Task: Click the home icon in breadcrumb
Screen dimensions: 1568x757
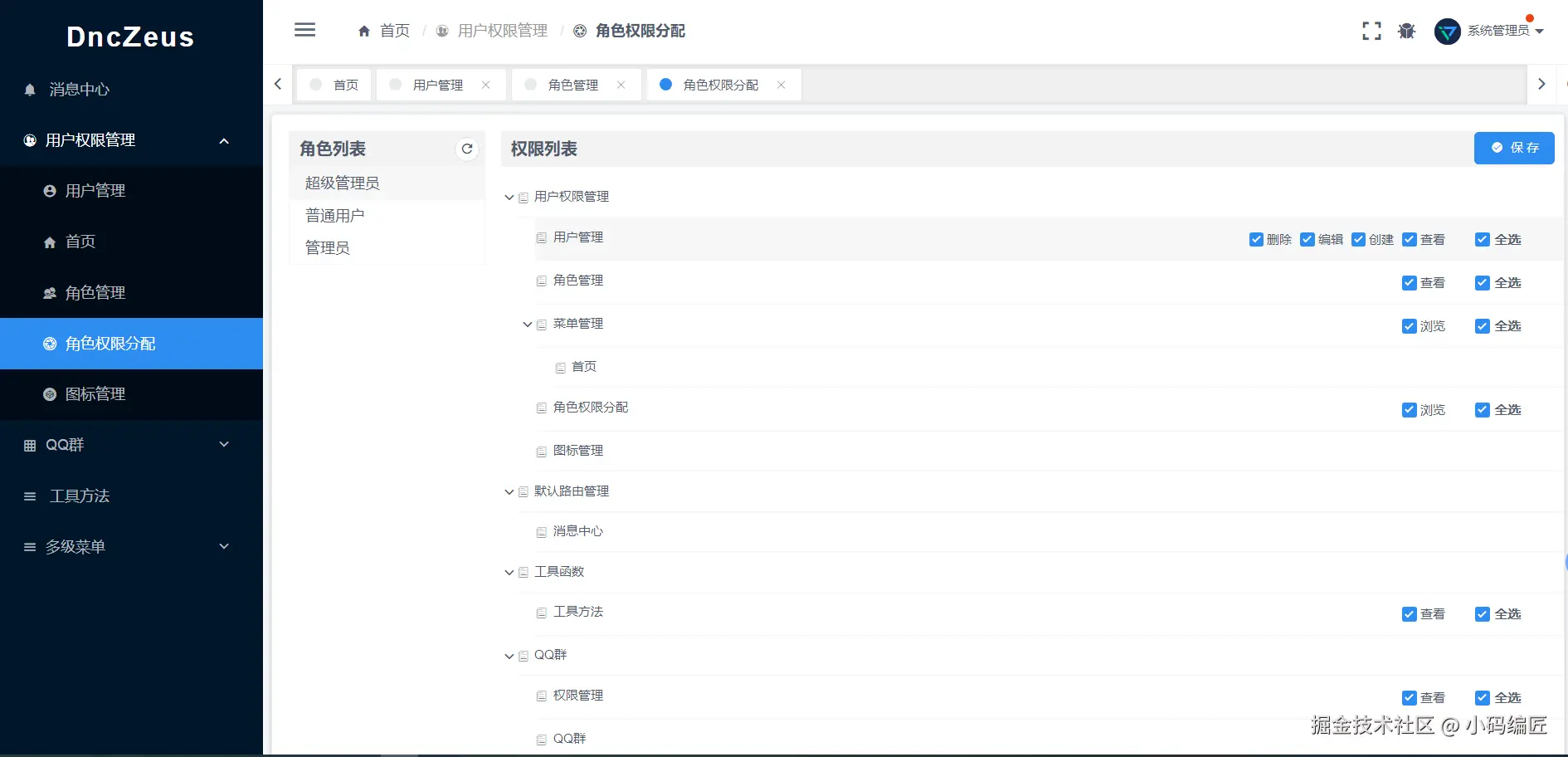Action: (x=363, y=32)
